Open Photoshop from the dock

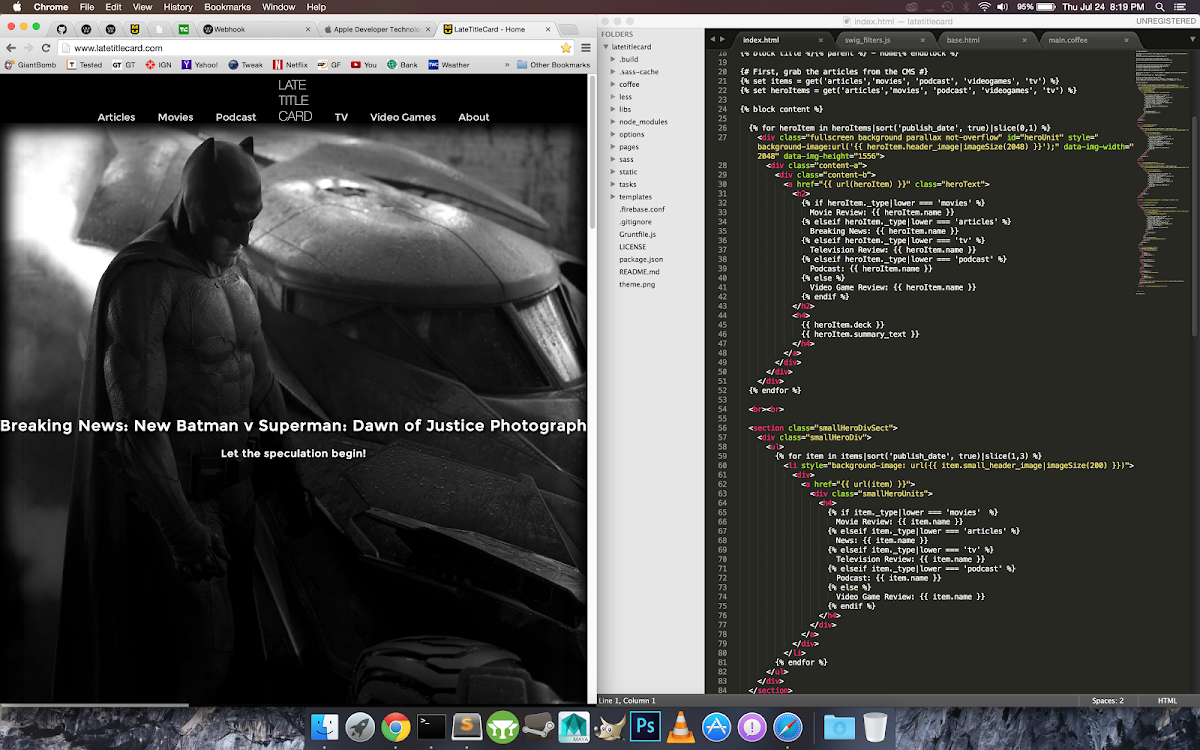646,726
